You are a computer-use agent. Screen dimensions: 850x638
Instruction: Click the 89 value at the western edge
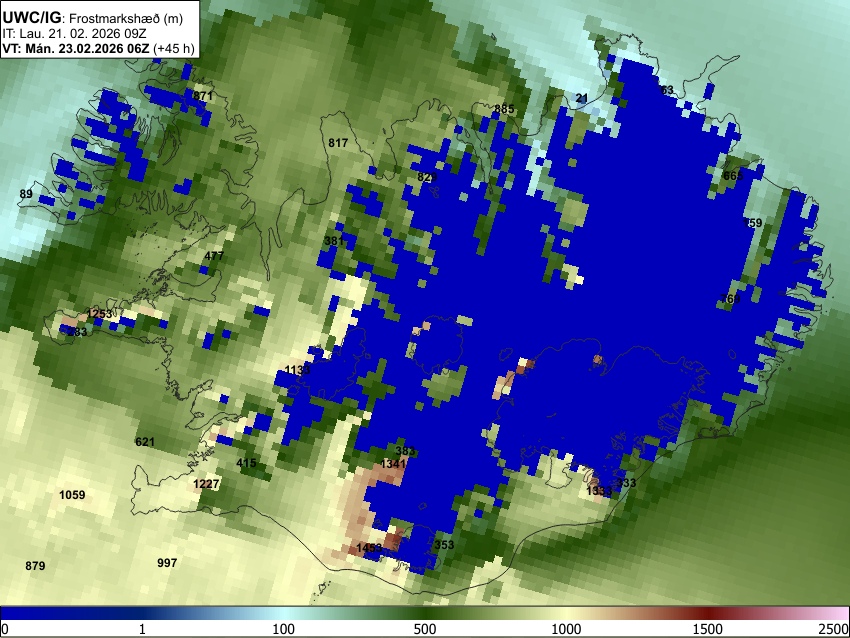pyautogui.click(x=26, y=194)
